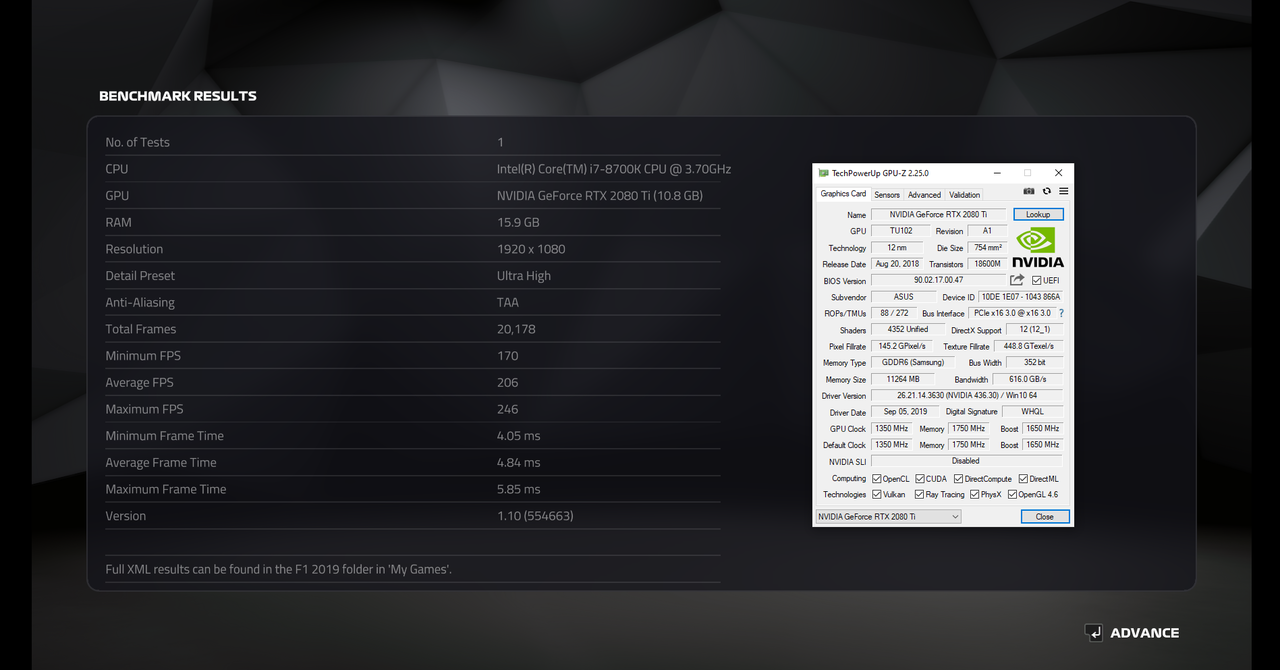
Task: Switch to the Sensors tab
Action: (887, 195)
